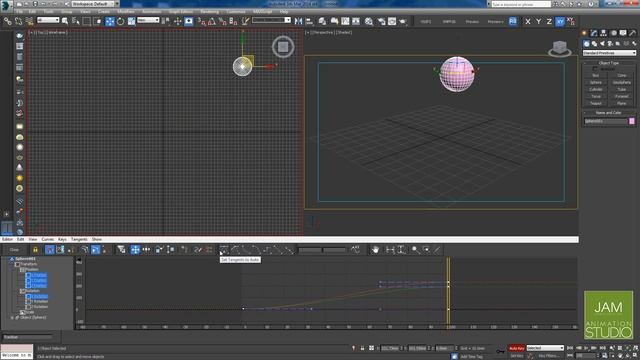
Task: Click the object name field
Action: [x=605, y=121]
